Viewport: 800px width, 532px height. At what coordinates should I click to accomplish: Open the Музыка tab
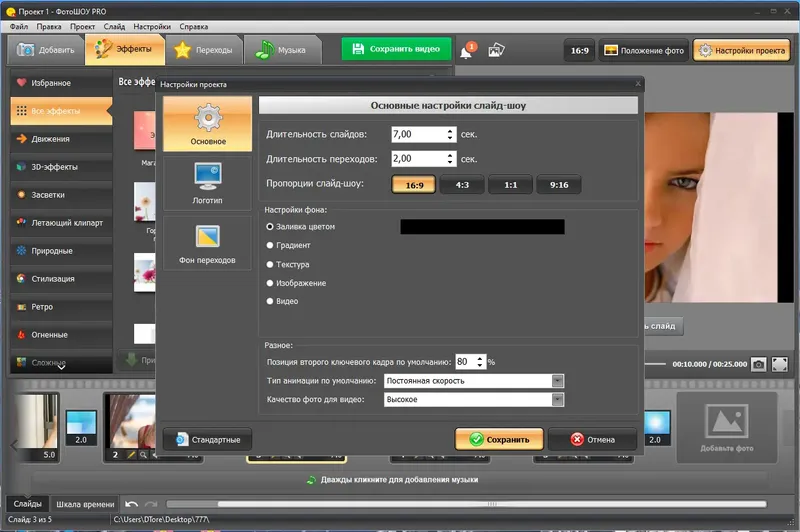coord(282,50)
